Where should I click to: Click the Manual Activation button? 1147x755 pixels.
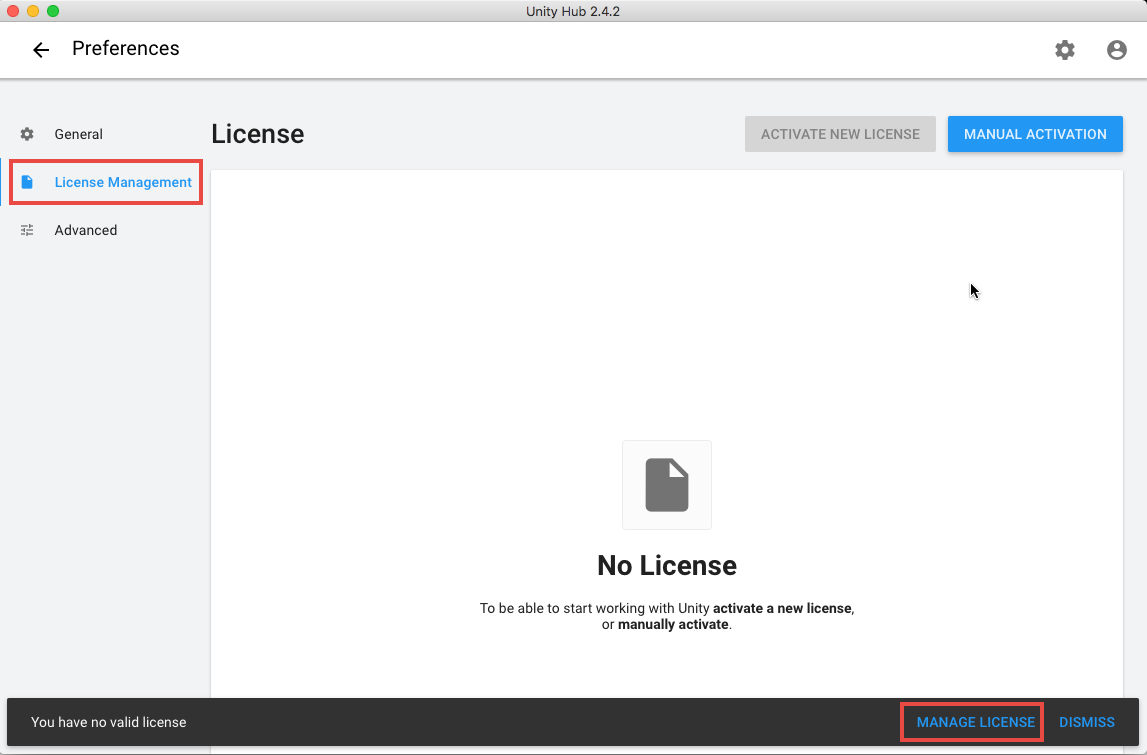pos(1035,134)
